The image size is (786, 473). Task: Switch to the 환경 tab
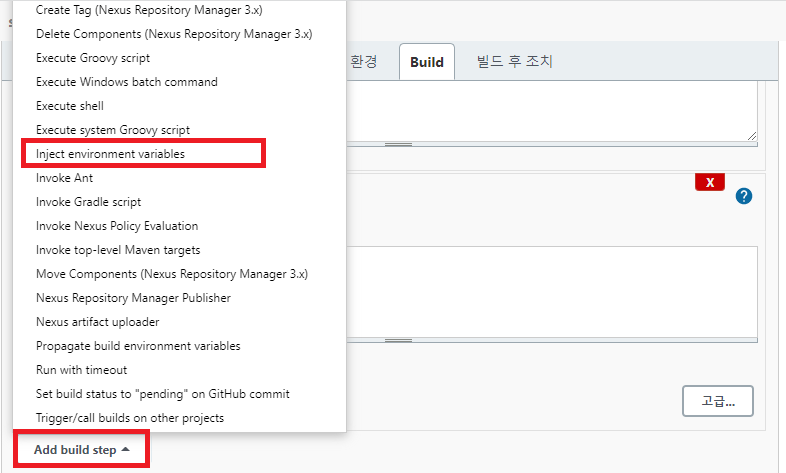[x=364, y=62]
